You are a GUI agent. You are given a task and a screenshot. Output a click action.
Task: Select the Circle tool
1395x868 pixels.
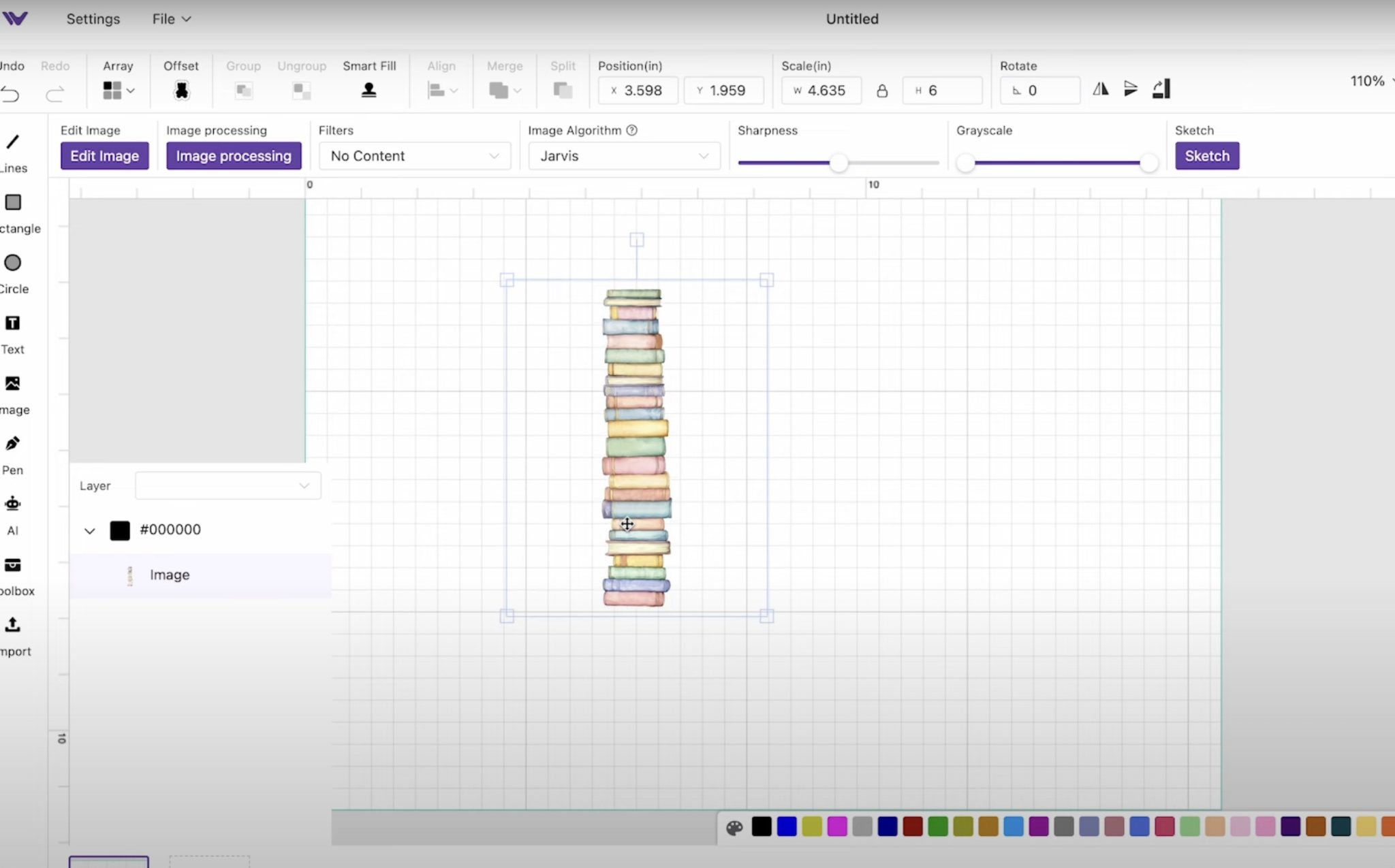(x=12, y=263)
